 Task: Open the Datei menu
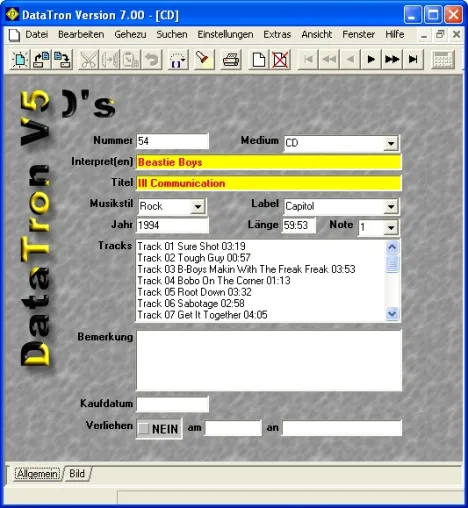point(37,34)
